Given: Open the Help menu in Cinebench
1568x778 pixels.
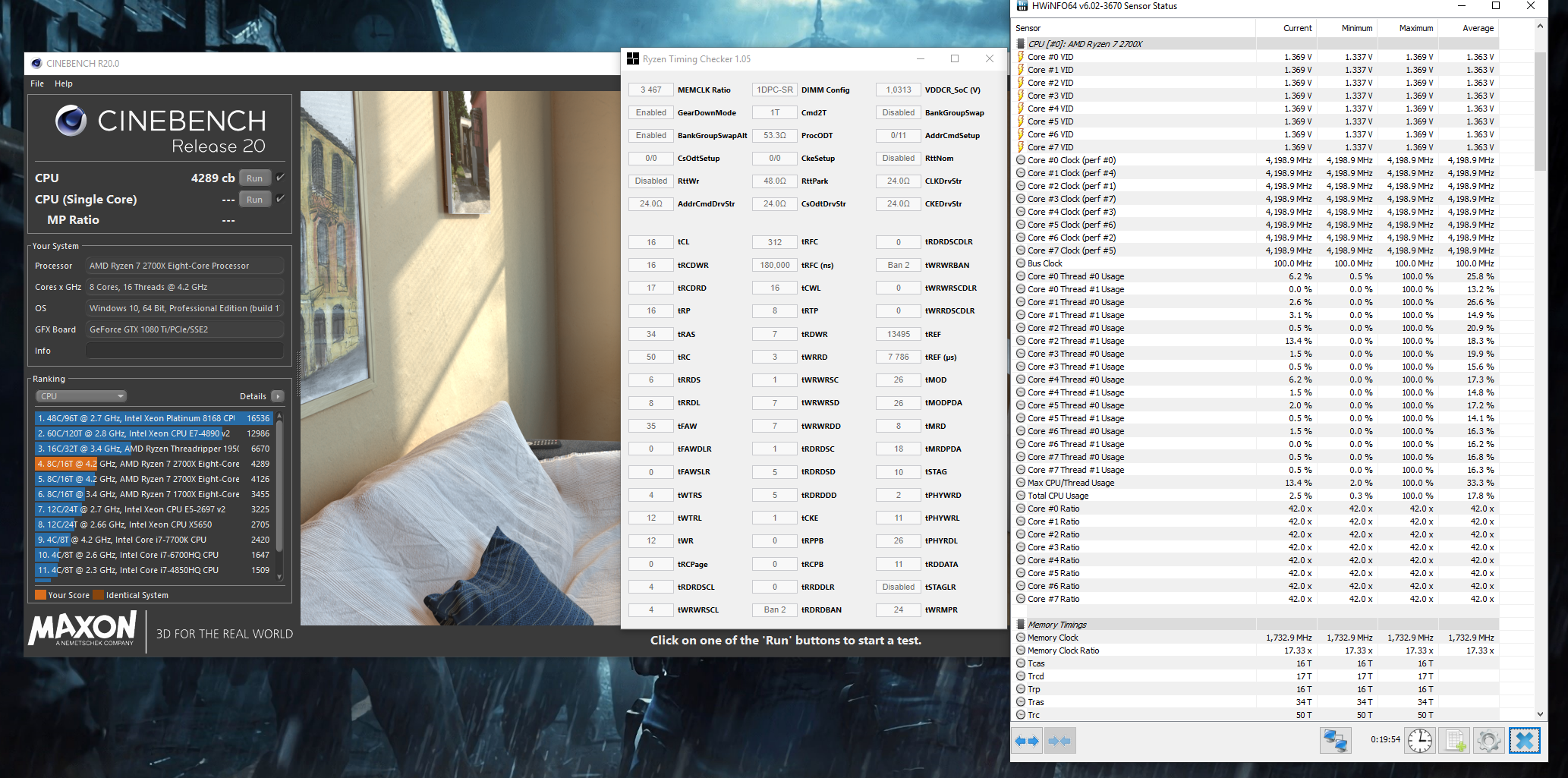Looking at the screenshot, I should [x=64, y=83].
